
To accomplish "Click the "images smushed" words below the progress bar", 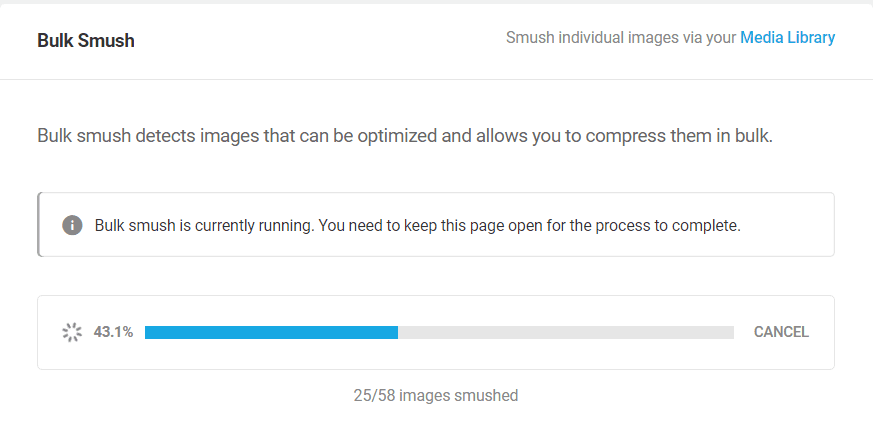I will click(459, 396).
